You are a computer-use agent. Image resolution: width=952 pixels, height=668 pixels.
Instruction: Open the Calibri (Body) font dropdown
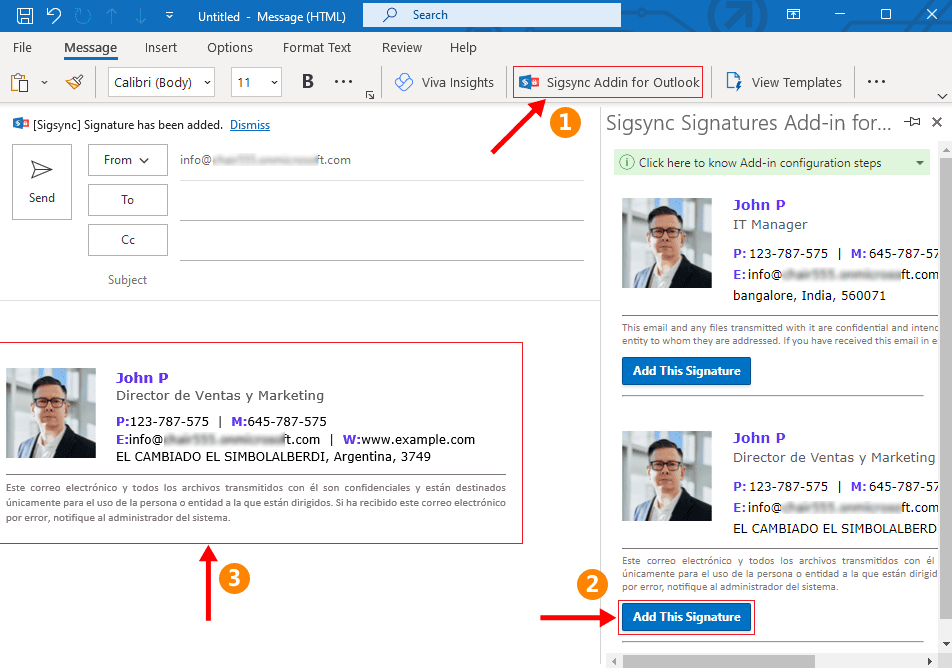click(162, 82)
